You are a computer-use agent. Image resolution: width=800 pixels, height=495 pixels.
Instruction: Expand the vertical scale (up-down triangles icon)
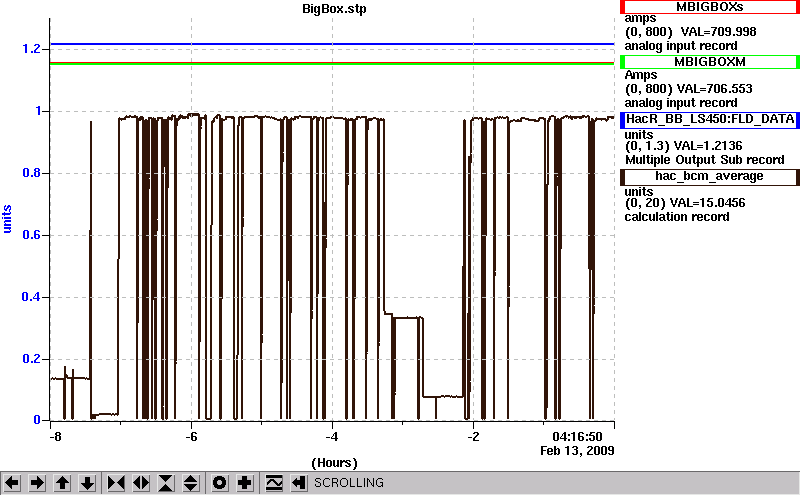[191, 483]
